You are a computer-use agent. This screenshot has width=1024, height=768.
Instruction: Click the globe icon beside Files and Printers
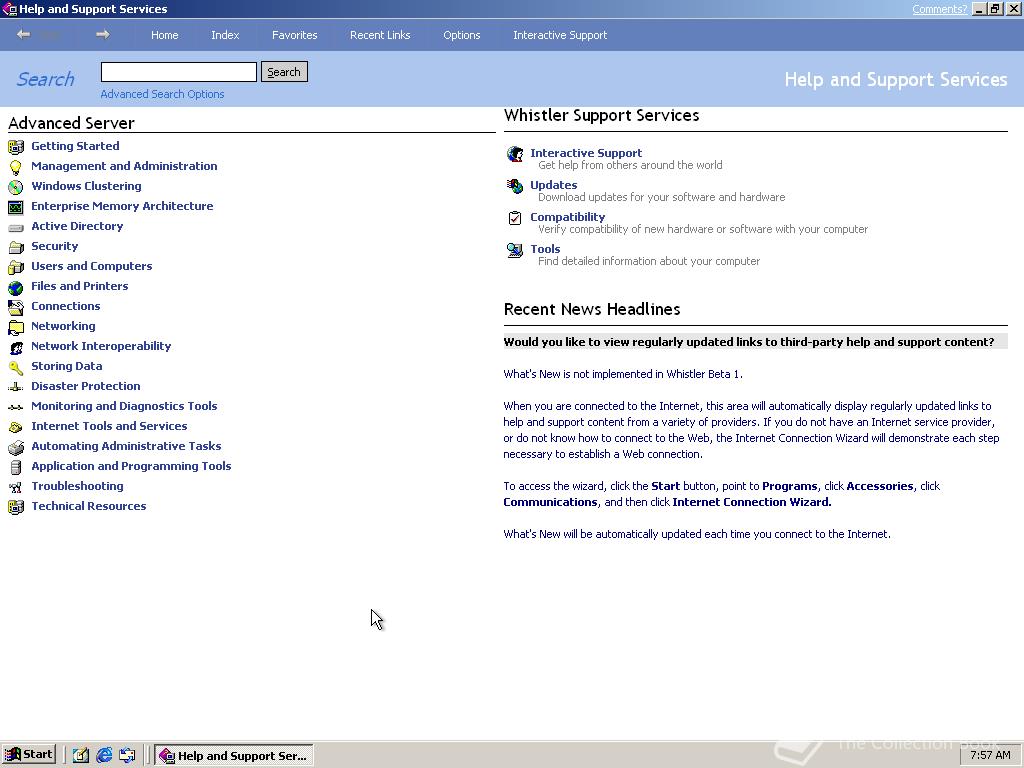16,287
